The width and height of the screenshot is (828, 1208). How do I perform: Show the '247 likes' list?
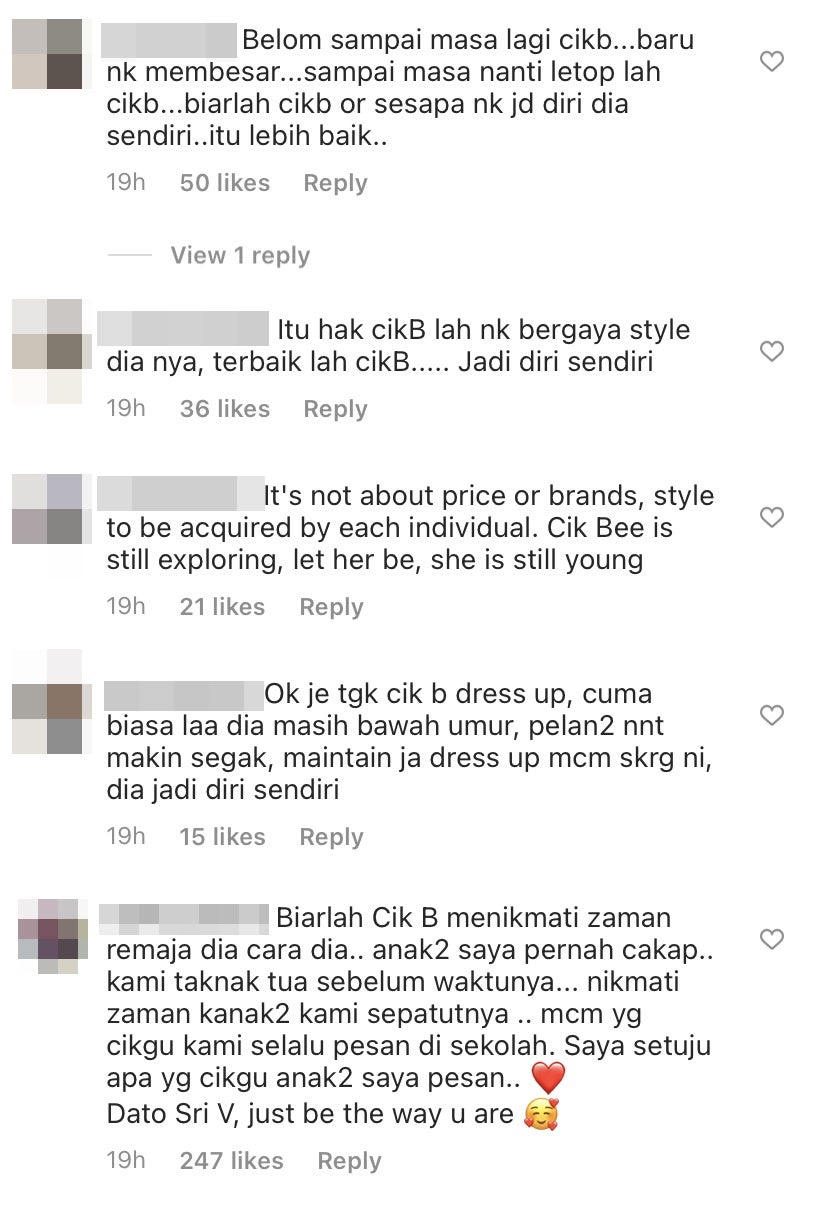click(232, 1161)
